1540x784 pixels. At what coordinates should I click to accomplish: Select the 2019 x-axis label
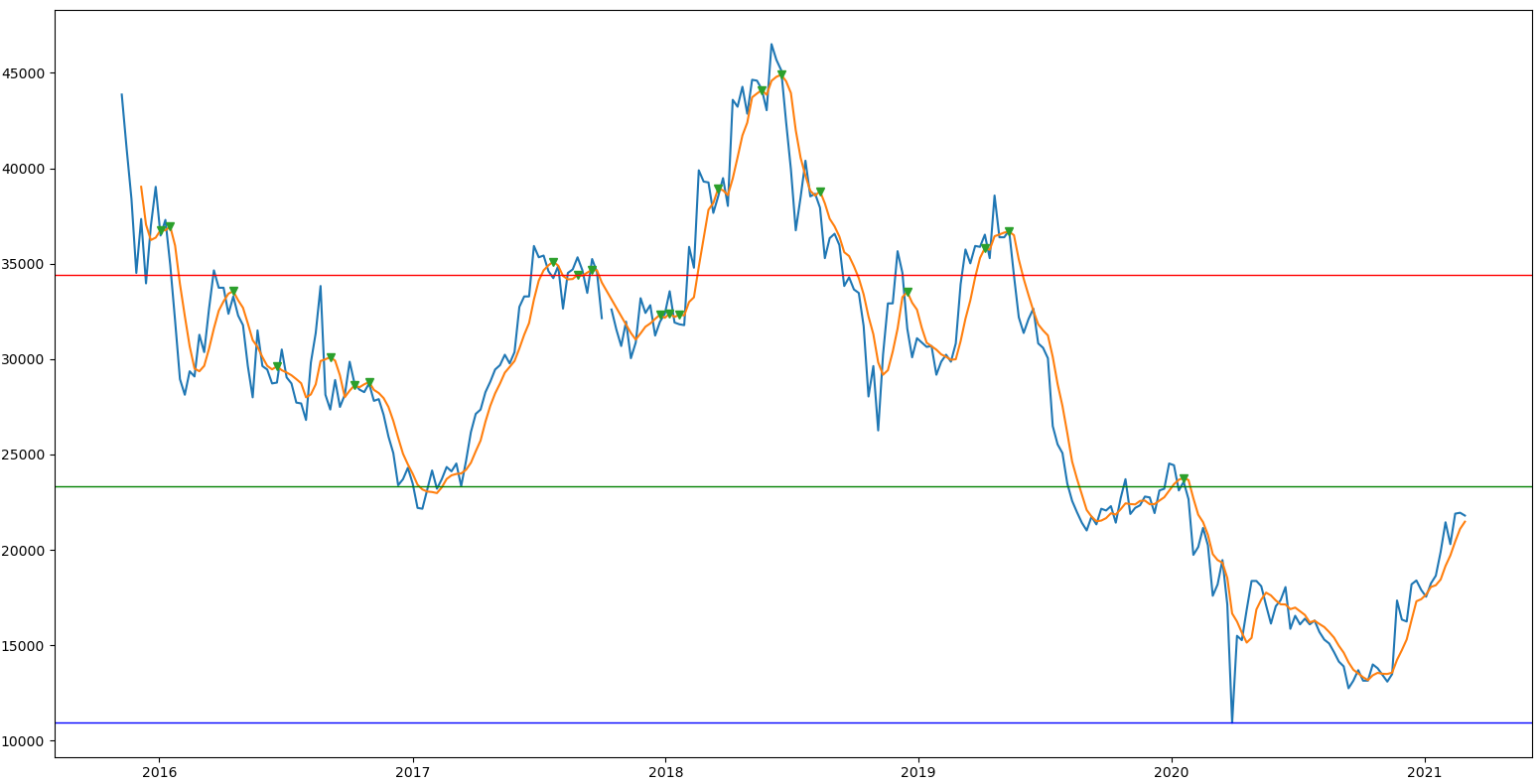tap(918, 771)
